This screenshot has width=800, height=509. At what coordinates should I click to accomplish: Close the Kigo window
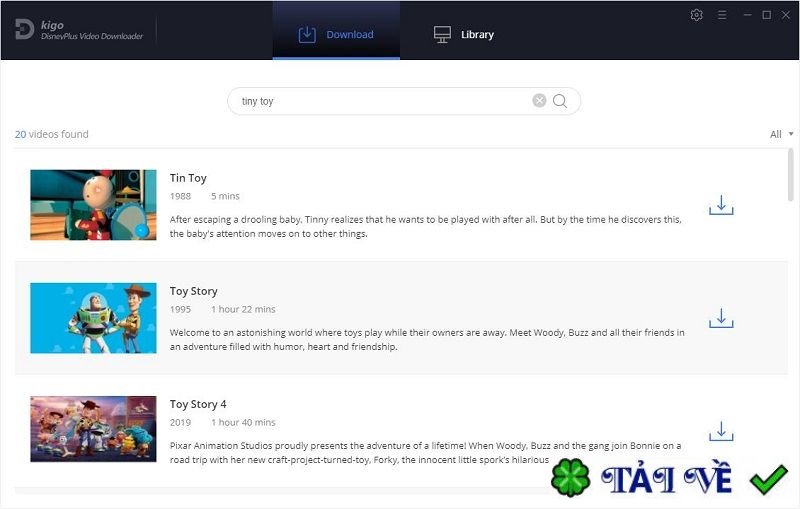click(x=786, y=15)
